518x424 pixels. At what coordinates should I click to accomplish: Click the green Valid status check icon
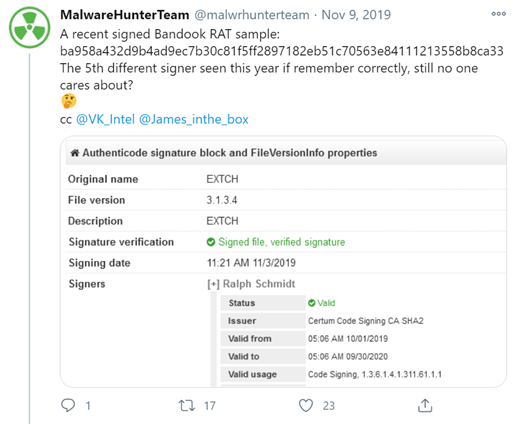click(312, 303)
